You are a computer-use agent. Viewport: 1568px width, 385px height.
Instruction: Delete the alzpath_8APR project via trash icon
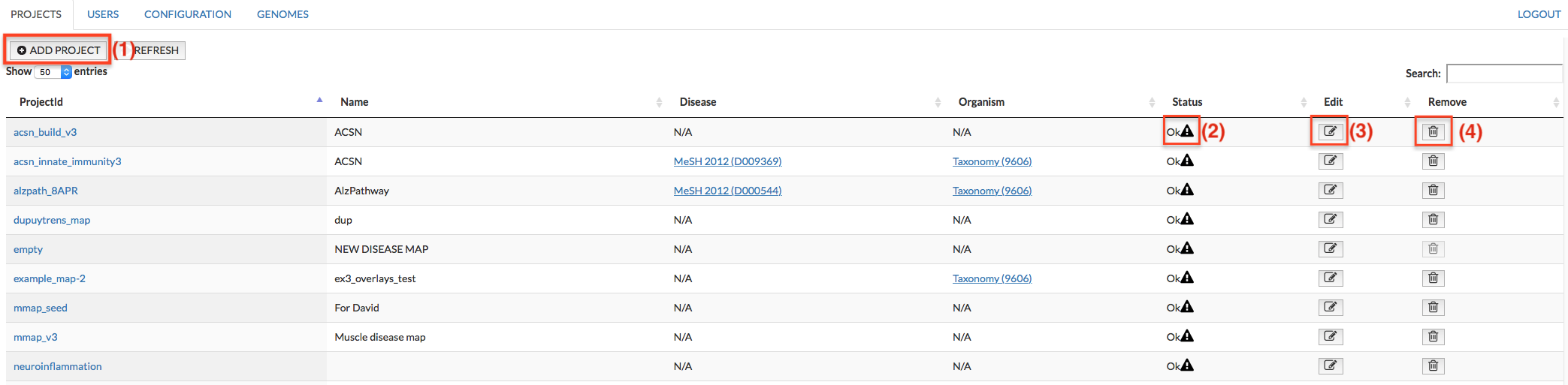click(x=1433, y=191)
